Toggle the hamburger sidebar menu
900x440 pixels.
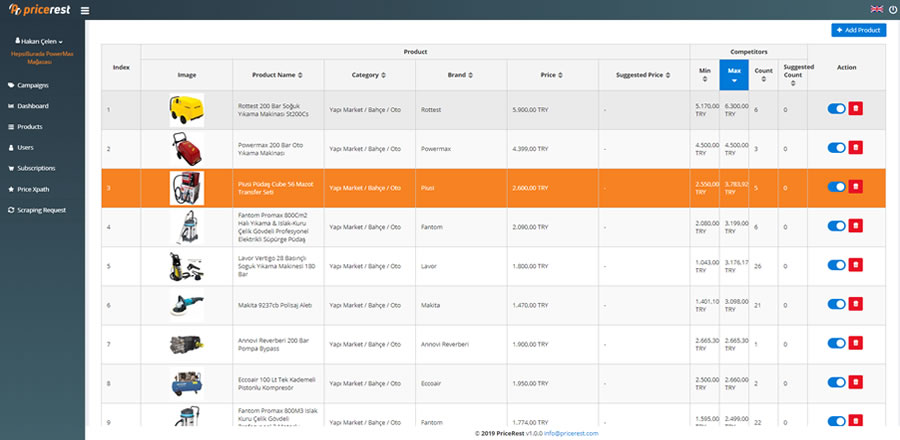point(85,10)
